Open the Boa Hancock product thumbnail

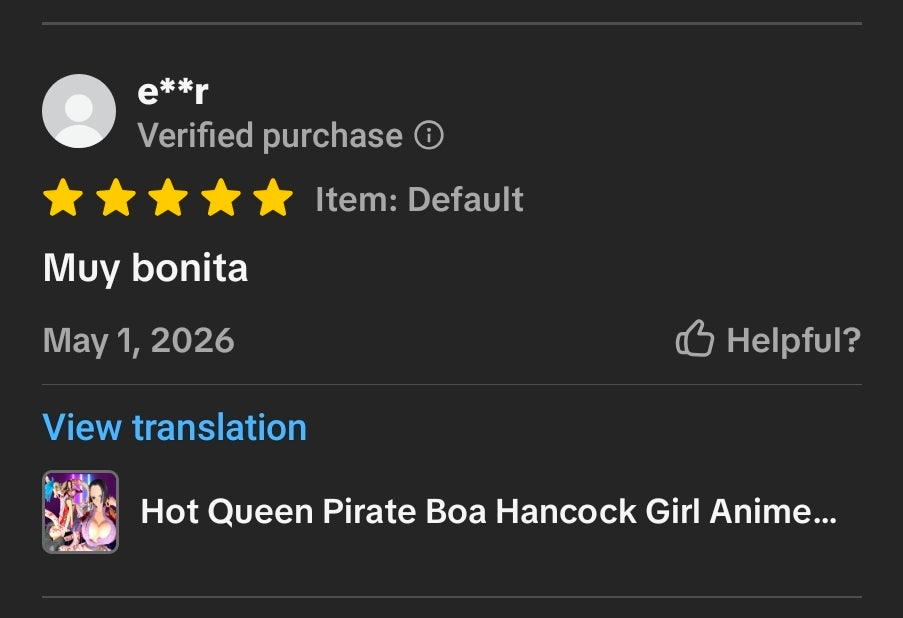[x=81, y=512]
